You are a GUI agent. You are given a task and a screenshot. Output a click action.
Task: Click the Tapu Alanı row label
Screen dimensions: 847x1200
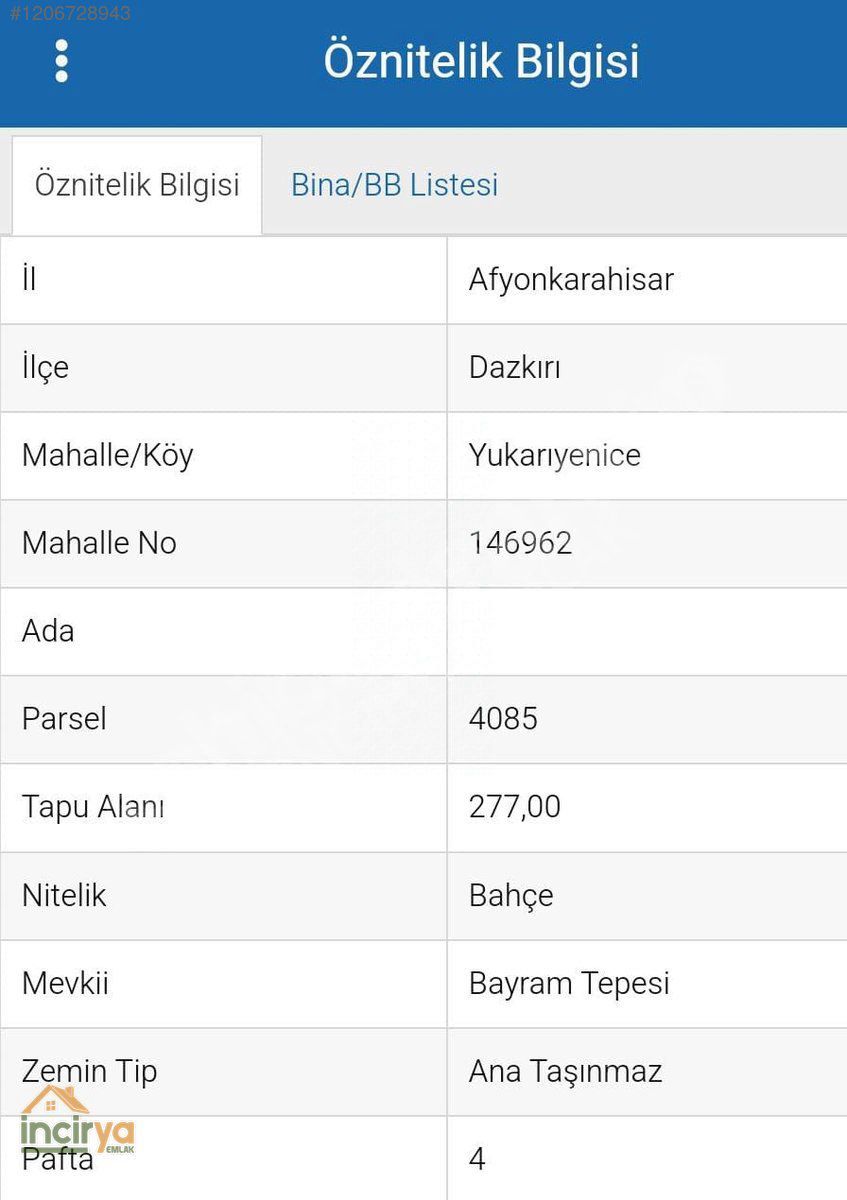pyautogui.click(x=93, y=807)
